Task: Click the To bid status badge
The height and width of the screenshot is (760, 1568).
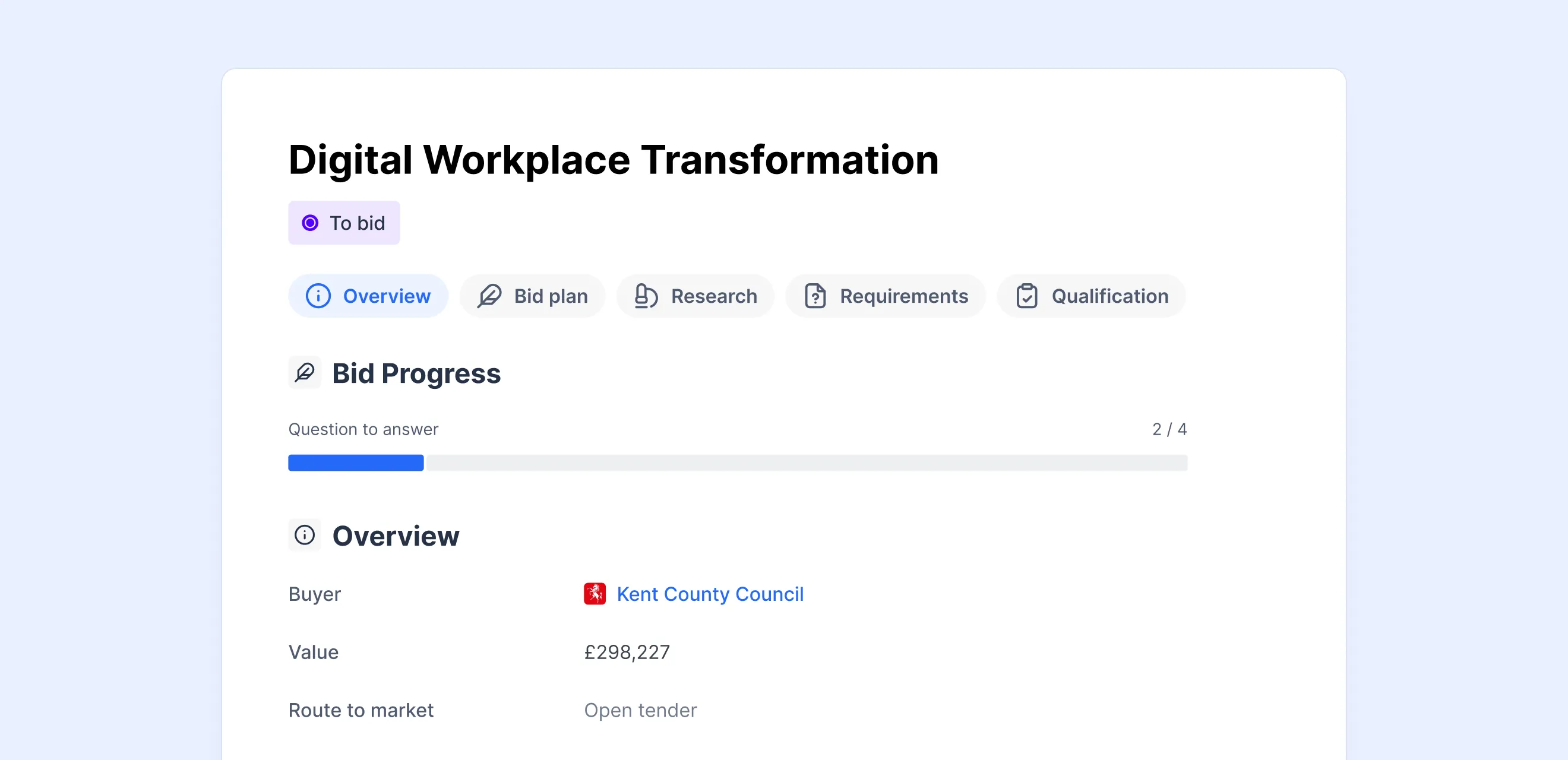Action: click(x=344, y=223)
